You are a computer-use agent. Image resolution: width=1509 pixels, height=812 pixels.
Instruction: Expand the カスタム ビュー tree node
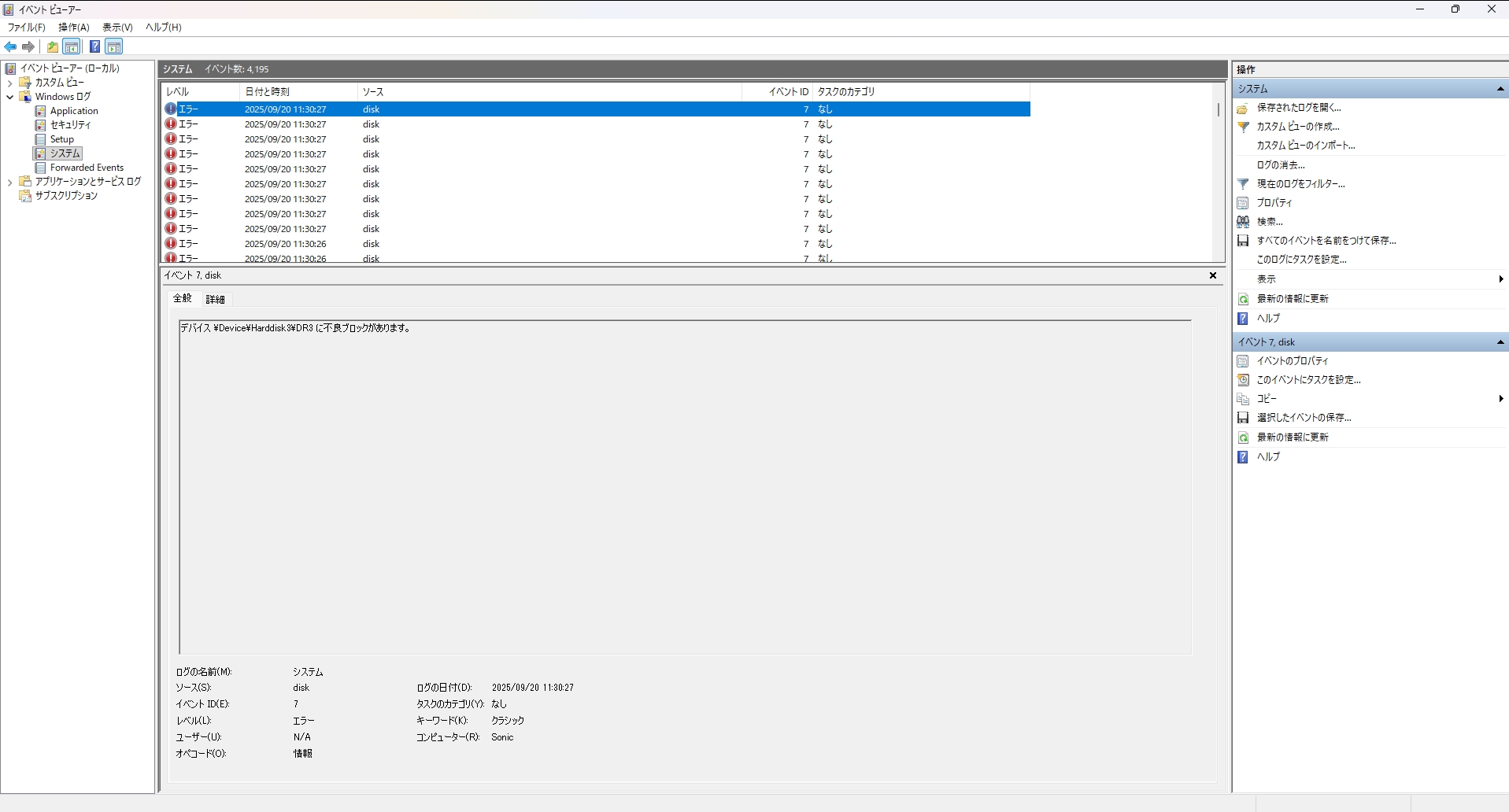point(9,83)
